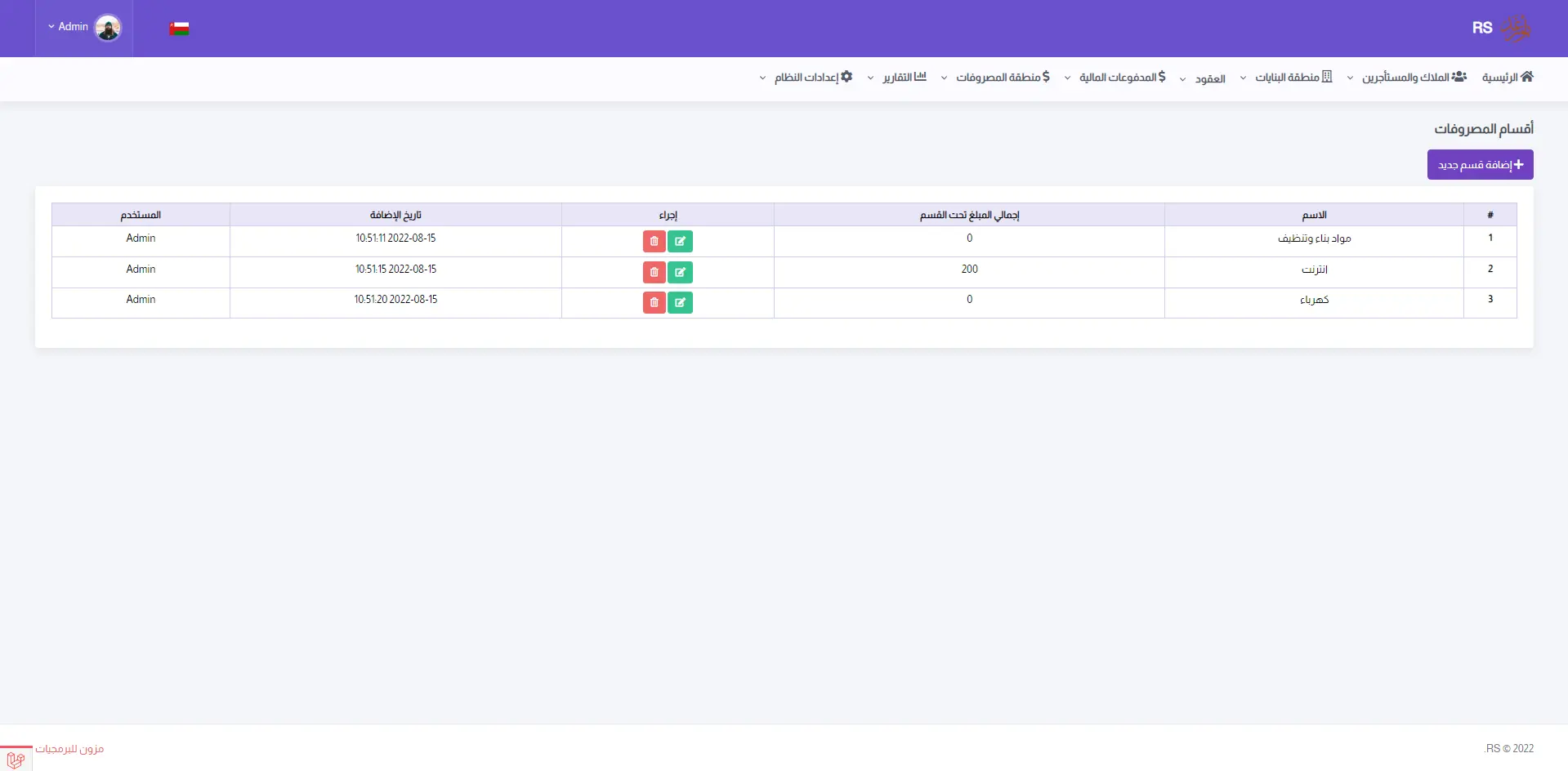Screen dimensions: 1568x771
Task: Open the المدفوعات المالية payments menu
Action: [x=1115, y=78]
